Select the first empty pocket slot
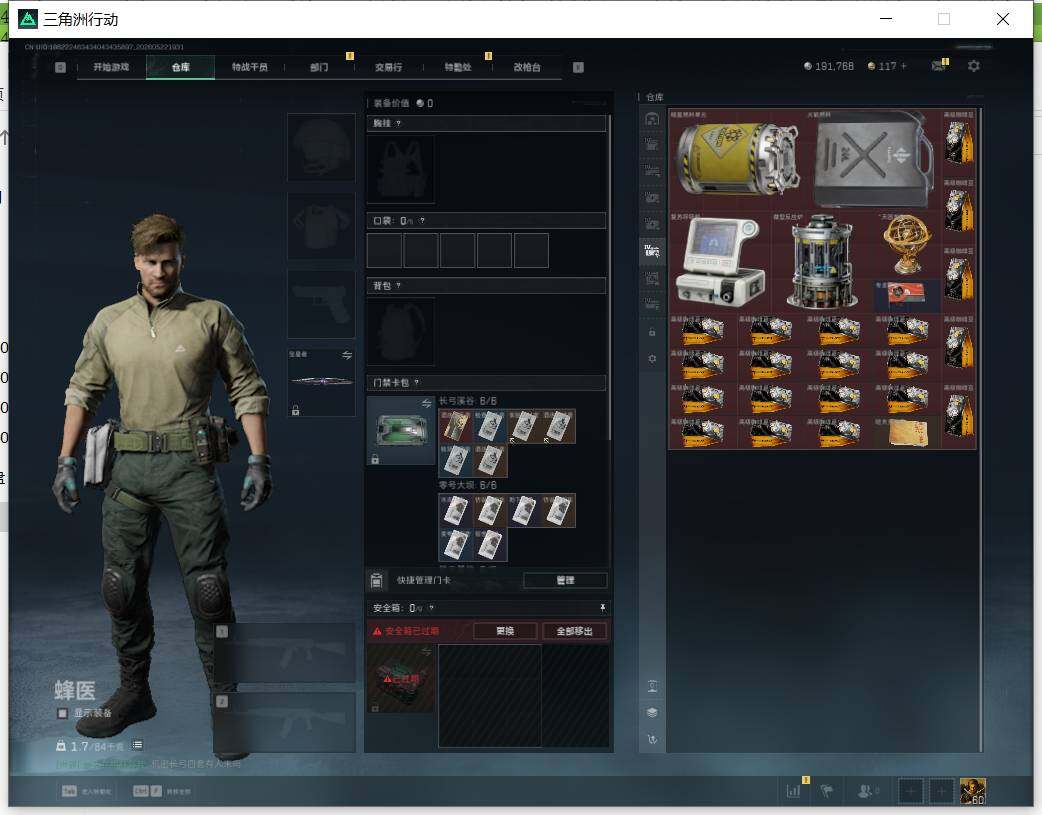The height and width of the screenshot is (815, 1042). click(384, 251)
